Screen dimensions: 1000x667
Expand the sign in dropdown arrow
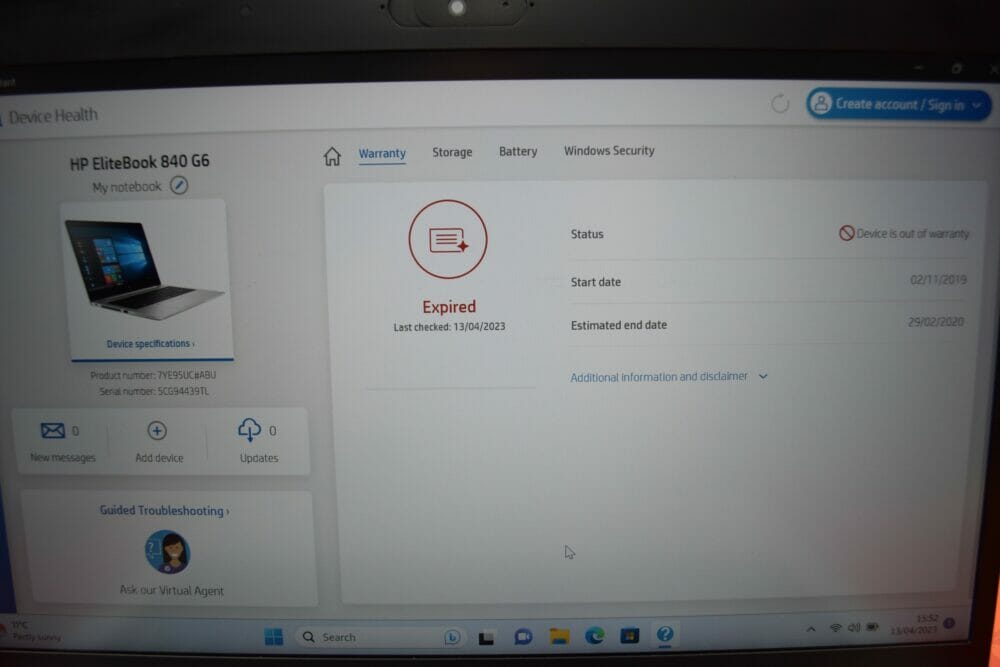pyautogui.click(x=976, y=106)
